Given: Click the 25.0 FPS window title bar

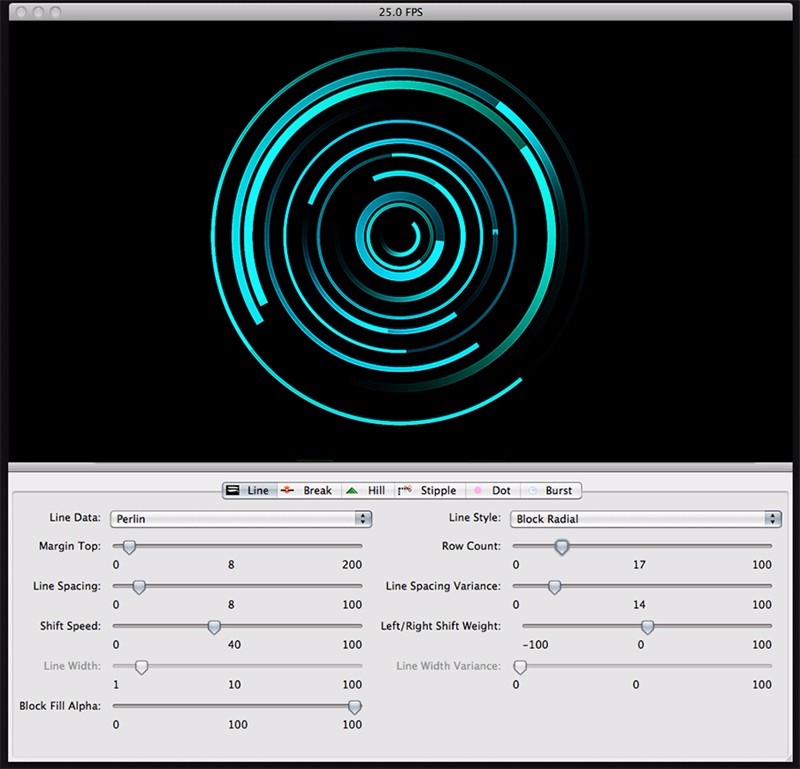Looking at the screenshot, I should [400, 11].
